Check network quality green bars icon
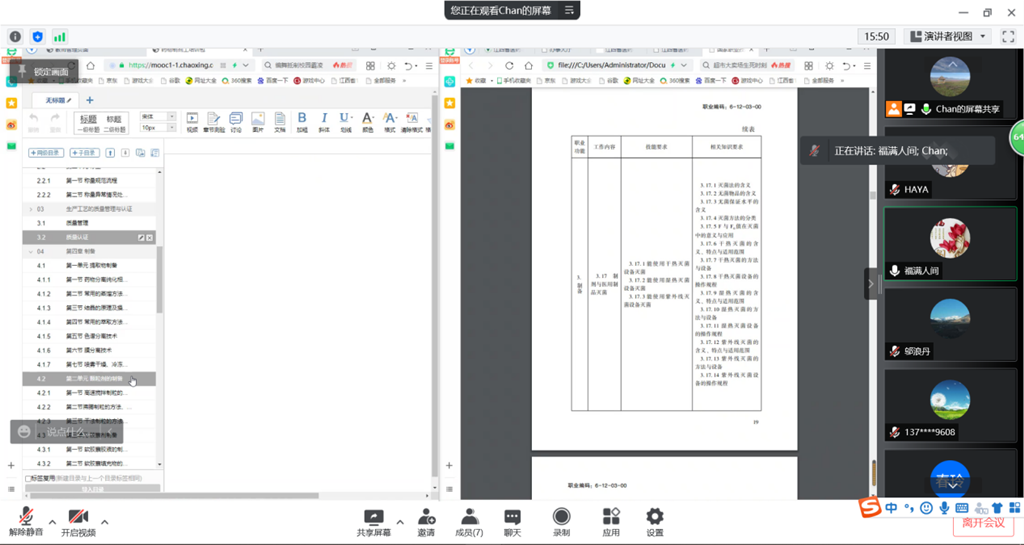1024x545 pixels. (x=59, y=37)
